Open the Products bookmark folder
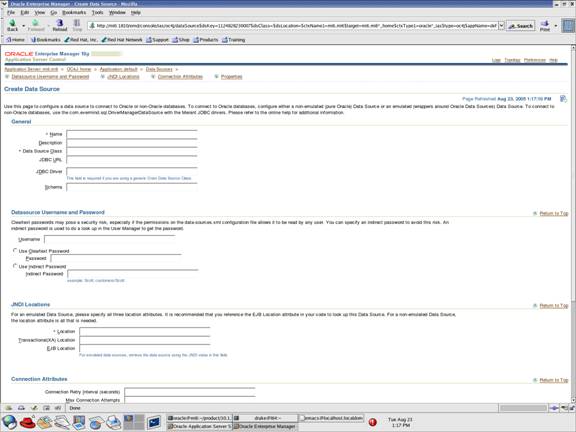The width and height of the screenshot is (576, 432). pos(206,40)
